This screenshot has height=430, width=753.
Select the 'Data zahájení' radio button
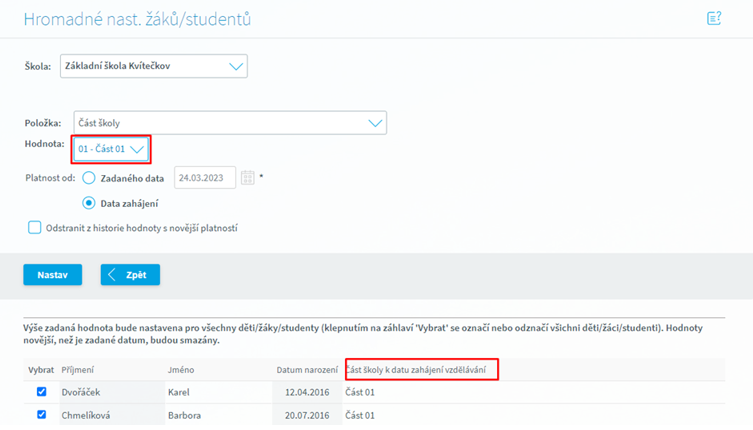click(x=89, y=203)
